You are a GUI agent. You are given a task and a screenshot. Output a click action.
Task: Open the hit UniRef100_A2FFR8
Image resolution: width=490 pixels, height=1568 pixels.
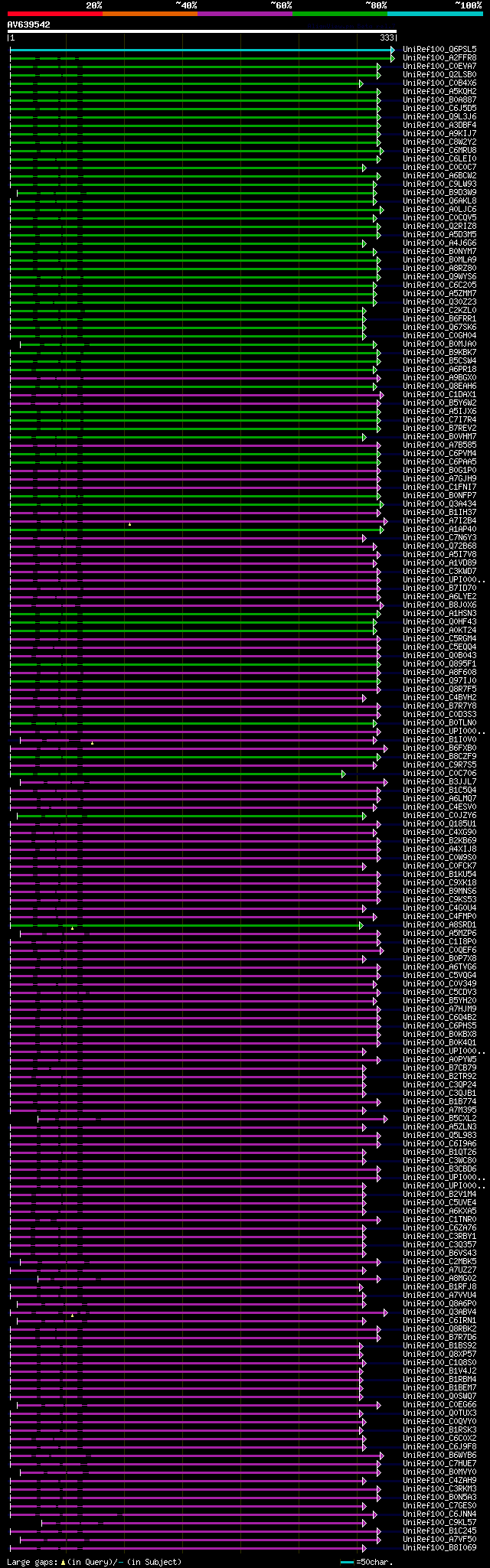pyautogui.click(x=439, y=58)
